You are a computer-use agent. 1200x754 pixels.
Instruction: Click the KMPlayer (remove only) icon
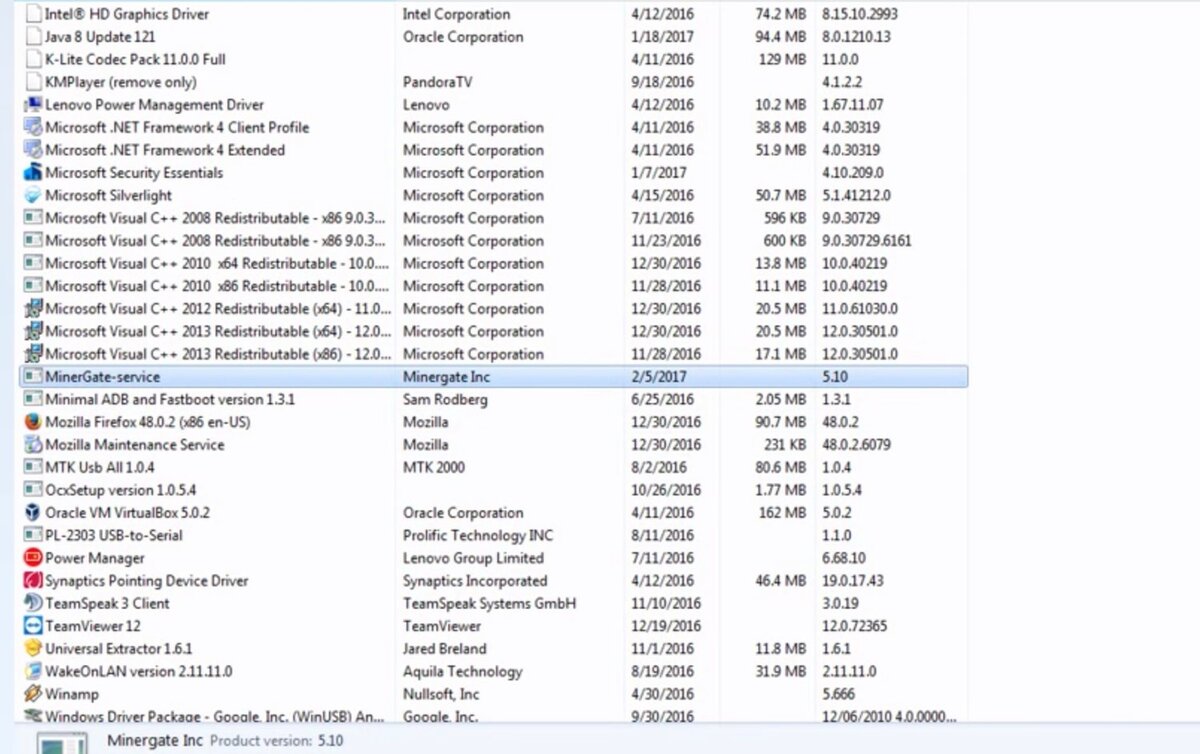(x=33, y=82)
